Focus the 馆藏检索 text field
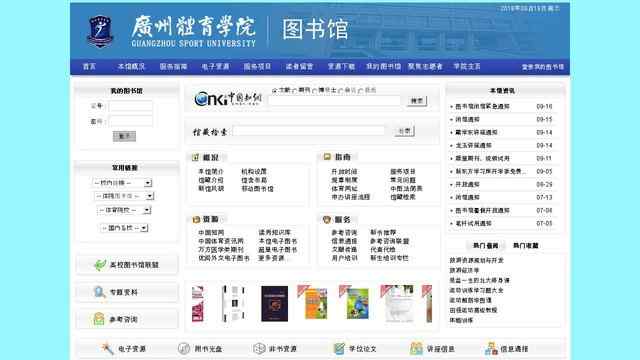Screen dimensions: 640x360 point(309,131)
